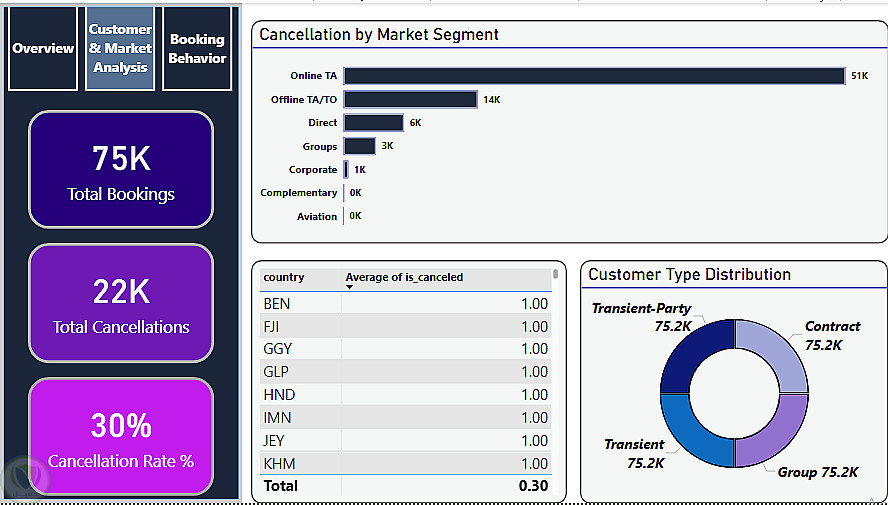Select the 75K Total Bookings card

(121, 169)
